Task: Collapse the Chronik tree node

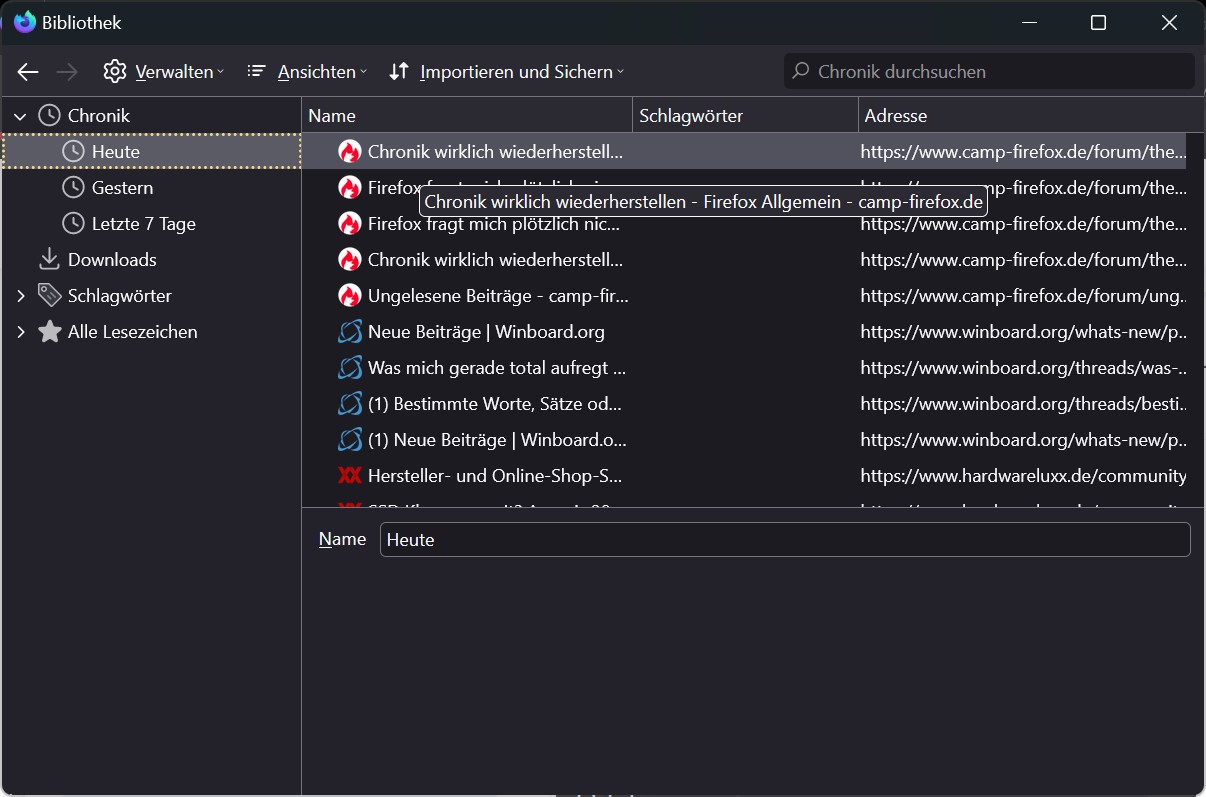Action: [x=21, y=116]
